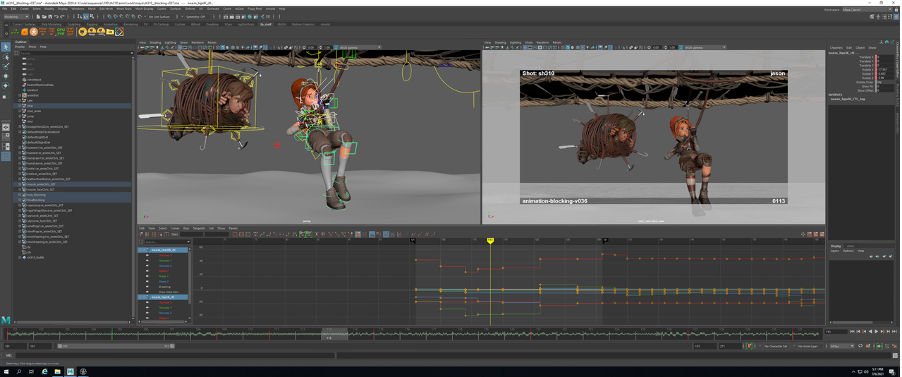Expand the prop node in Outliner

(20, 116)
